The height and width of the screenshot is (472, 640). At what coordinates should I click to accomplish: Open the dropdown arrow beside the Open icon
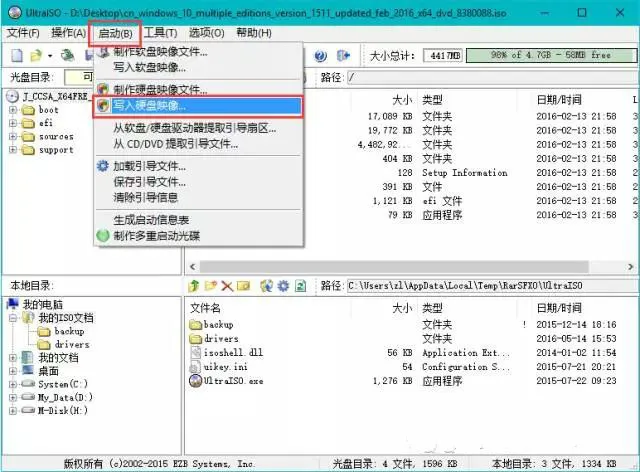[50, 56]
